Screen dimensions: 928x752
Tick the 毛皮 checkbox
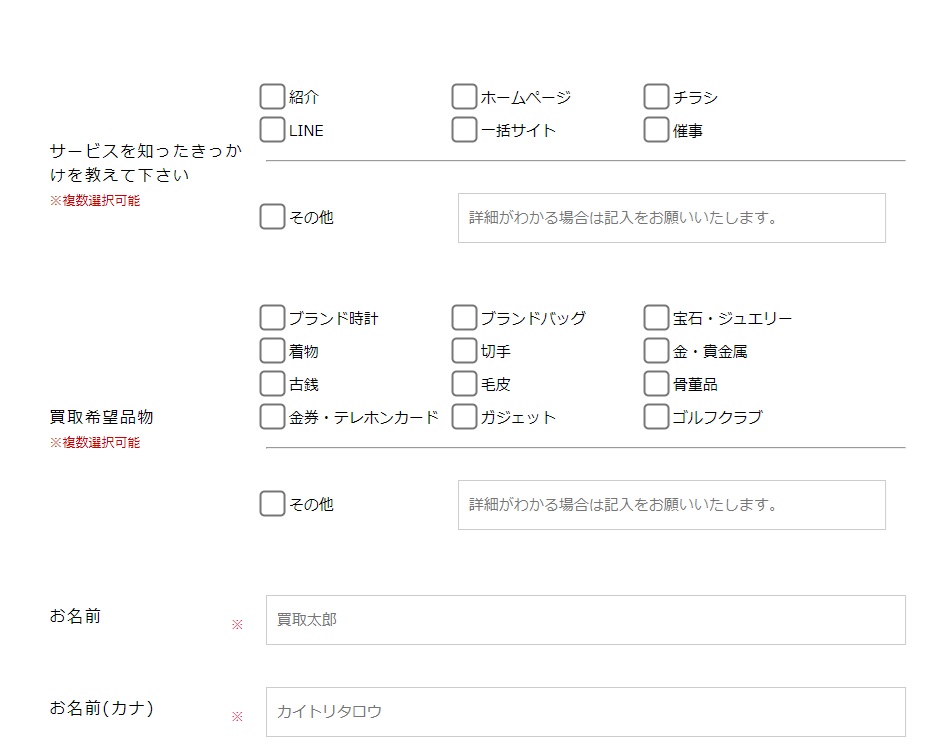pos(464,384)
